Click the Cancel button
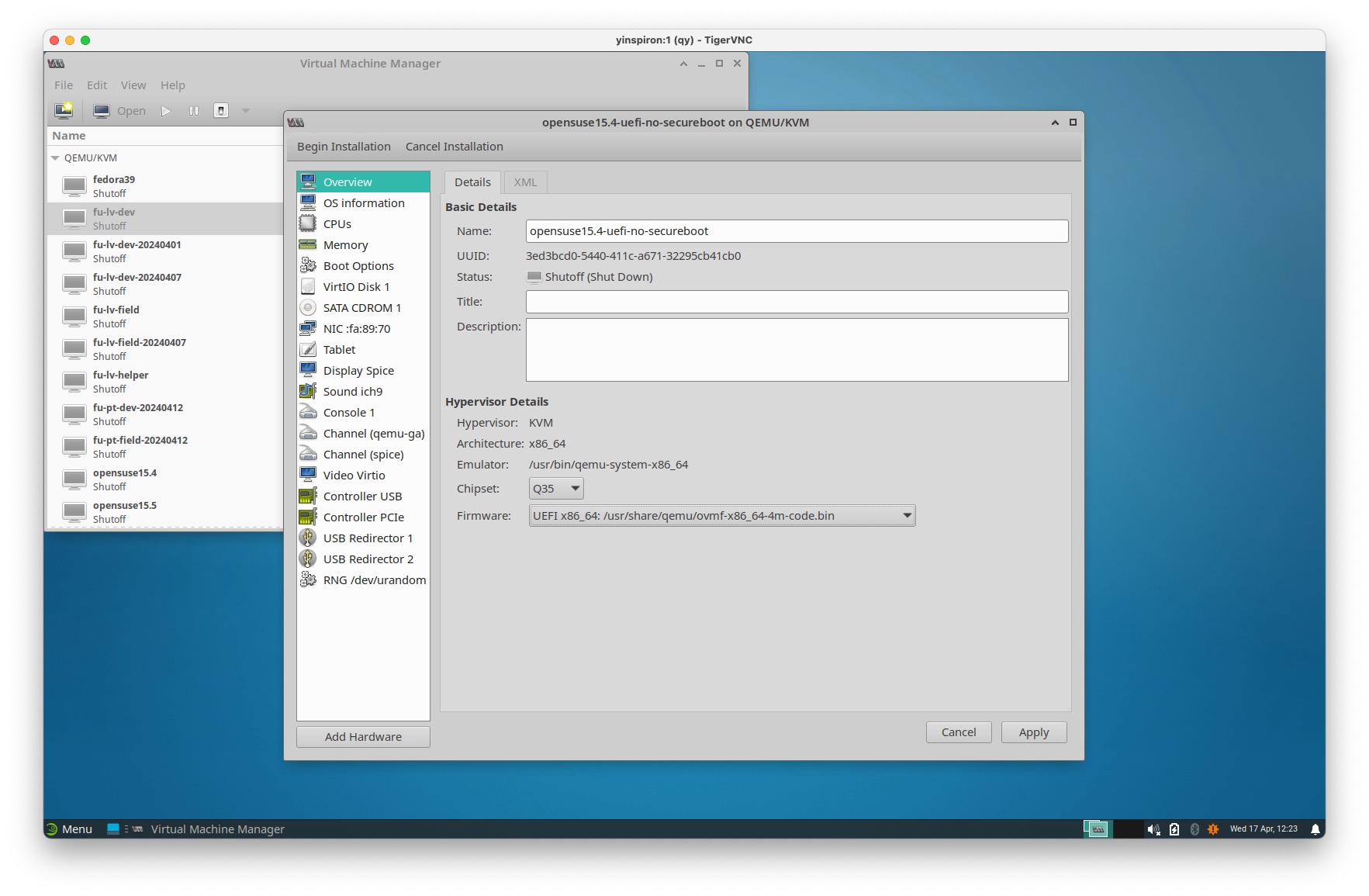 (x=959, y=732)
